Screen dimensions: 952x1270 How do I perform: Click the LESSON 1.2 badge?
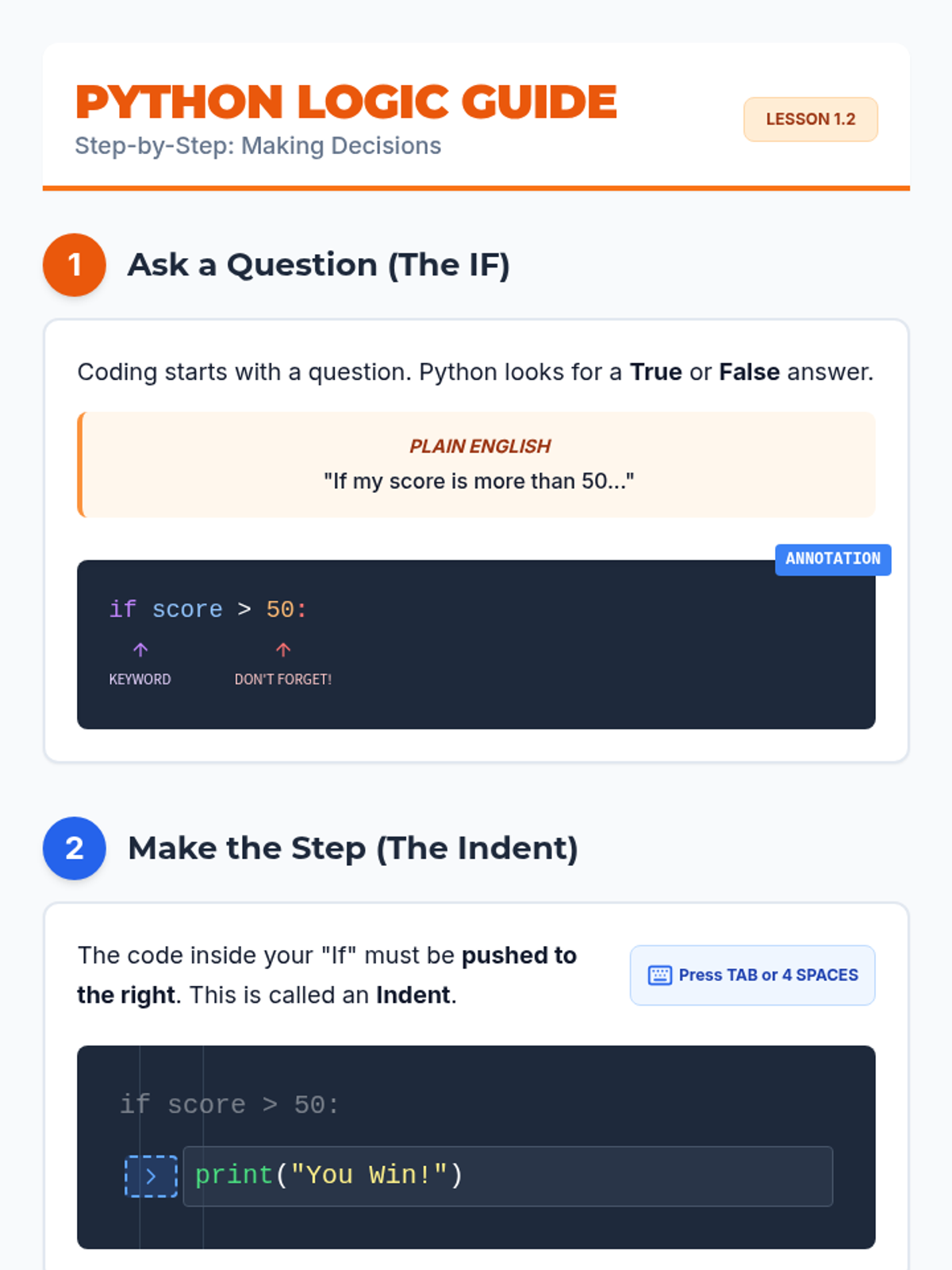pyautogui.click(x=810, y=120)
